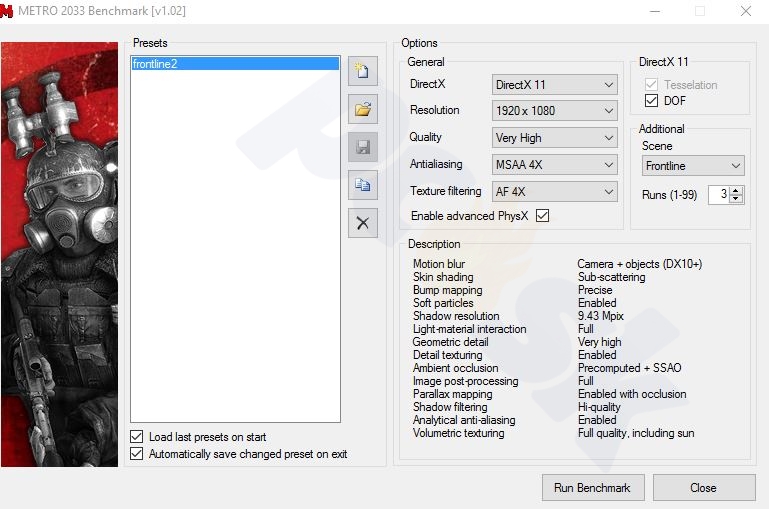The image size is (769, 509).
Task: Click the 'Precomputed + SSAO' value
Action: pos(630,368)
